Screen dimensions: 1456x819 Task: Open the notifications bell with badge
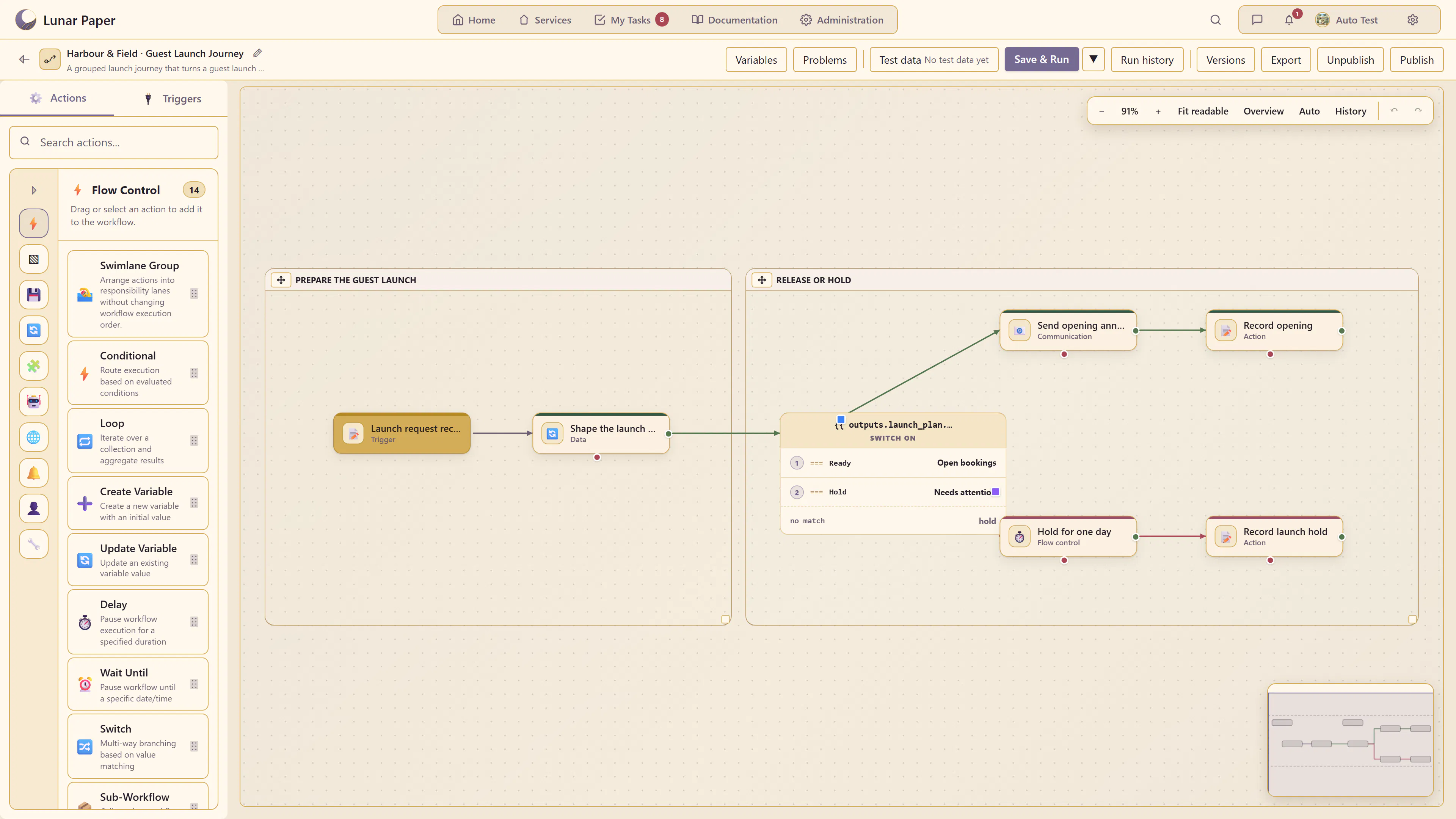point(1289,20)
